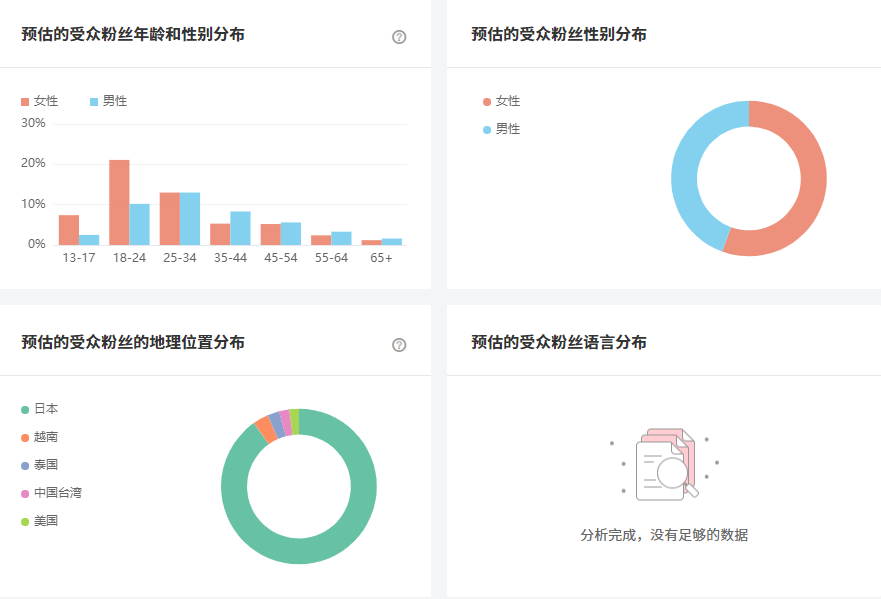This screenshot has height=599, width=881.
Task: Toggle 女性 legend in the age bar chart
Action: pyautogui.click(x=40, y=101)
